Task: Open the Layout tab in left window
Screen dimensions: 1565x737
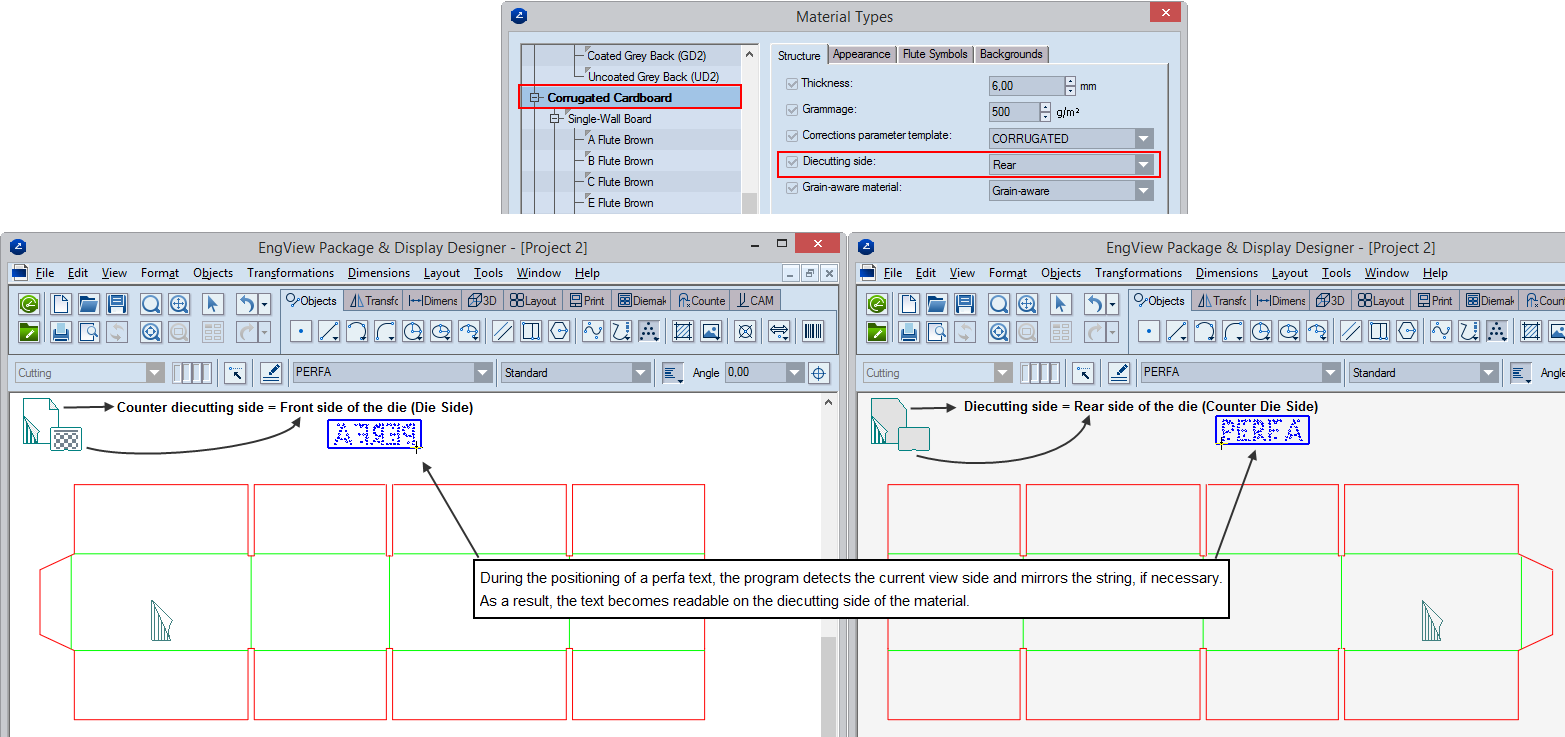Action: pyautogui.click(x=532, y=300)
